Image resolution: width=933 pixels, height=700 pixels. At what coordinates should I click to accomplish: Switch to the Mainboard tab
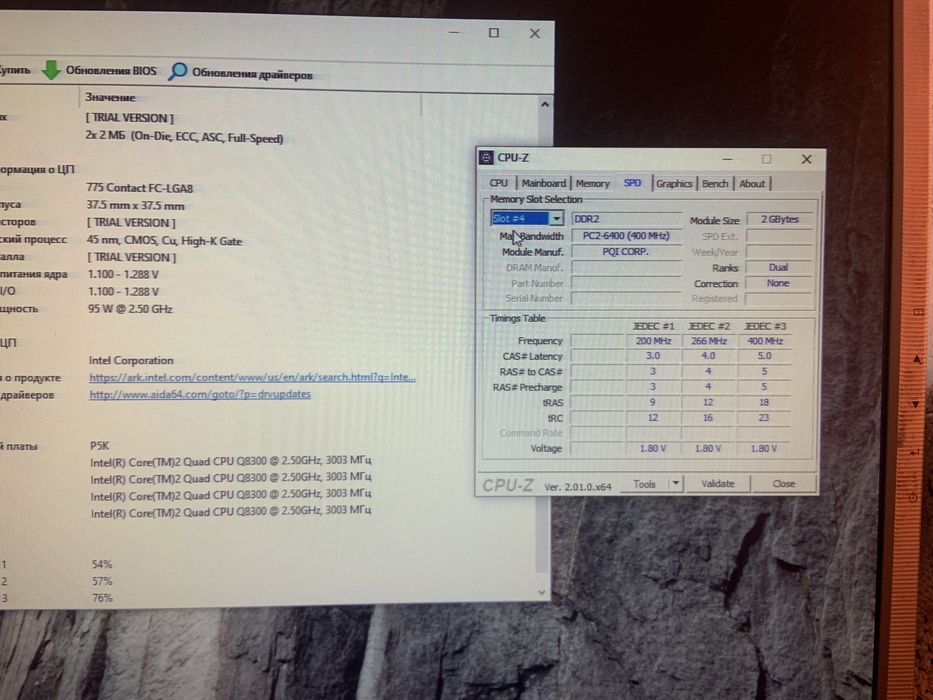(x=544, y=183)
